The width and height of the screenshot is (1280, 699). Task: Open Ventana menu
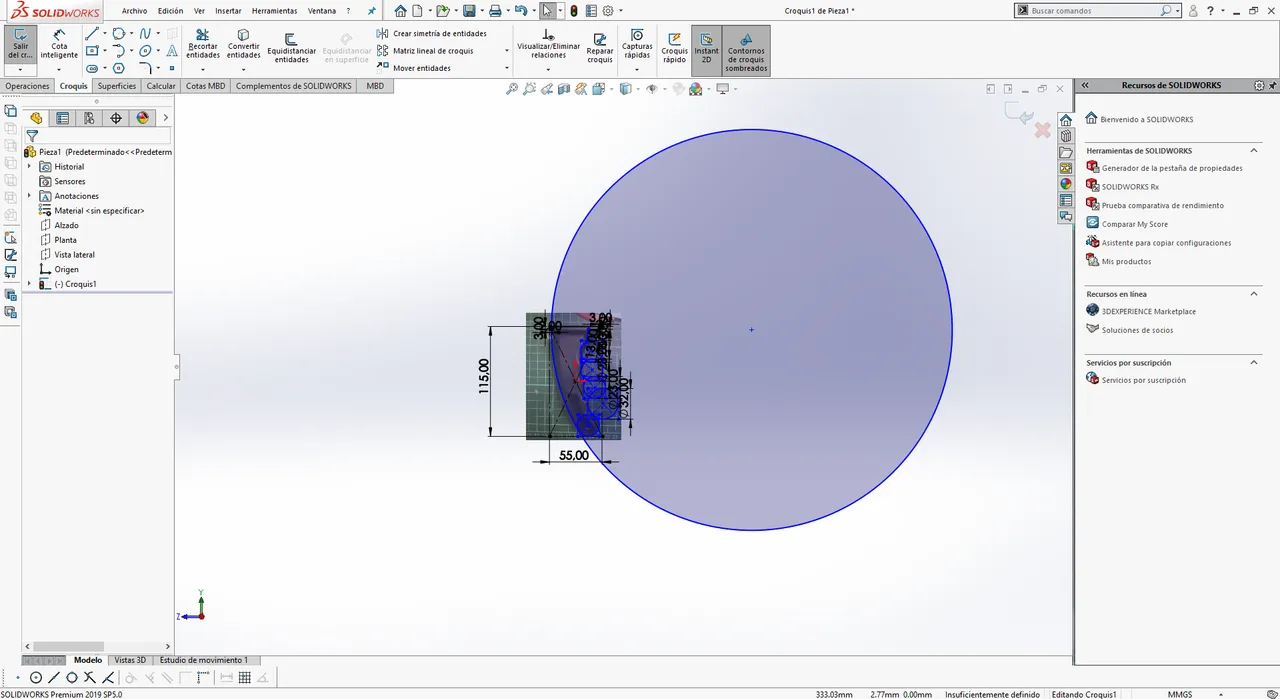[x=322, y=11]
